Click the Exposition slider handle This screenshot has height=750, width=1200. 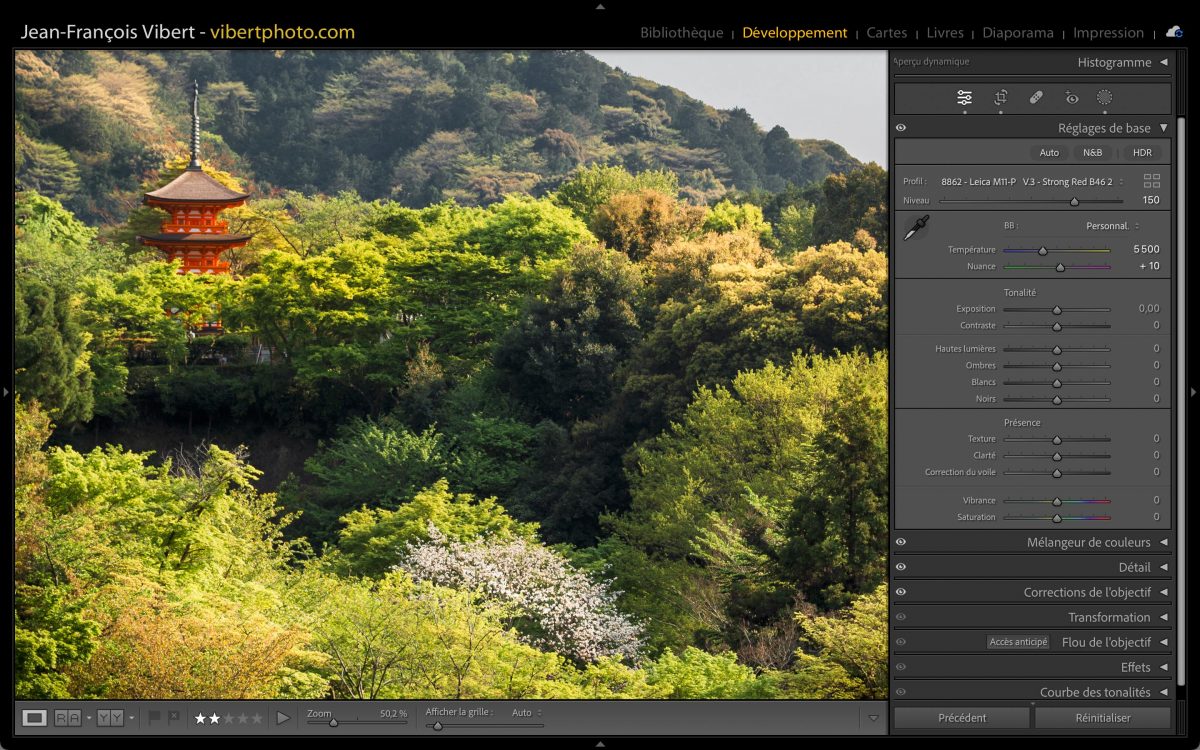[x=1056, y=309]
